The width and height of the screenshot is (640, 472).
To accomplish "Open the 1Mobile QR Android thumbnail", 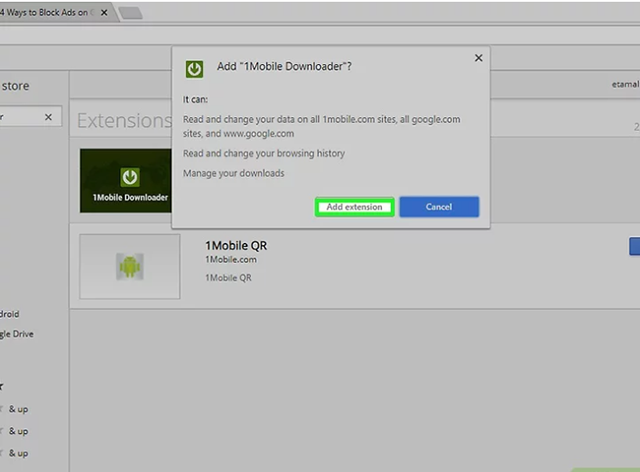I will (130, 266).
